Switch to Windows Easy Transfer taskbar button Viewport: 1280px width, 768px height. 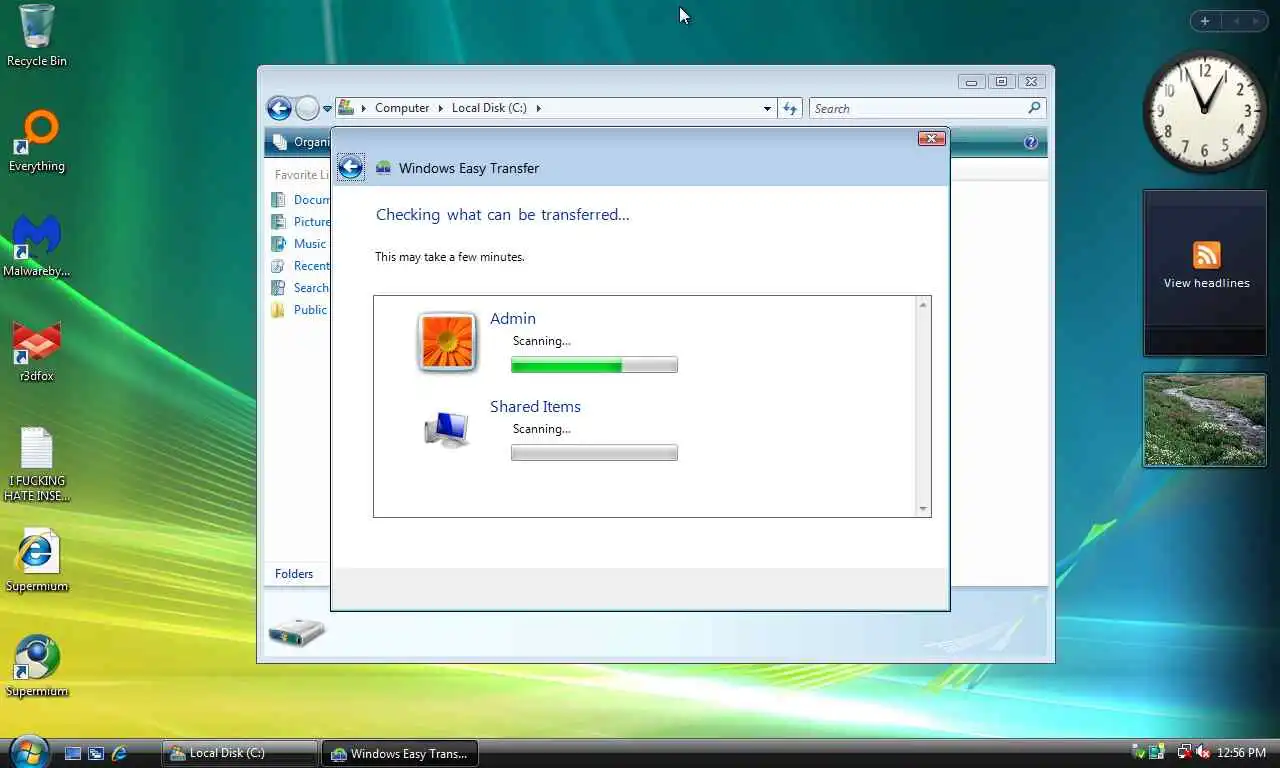[400, 753]
